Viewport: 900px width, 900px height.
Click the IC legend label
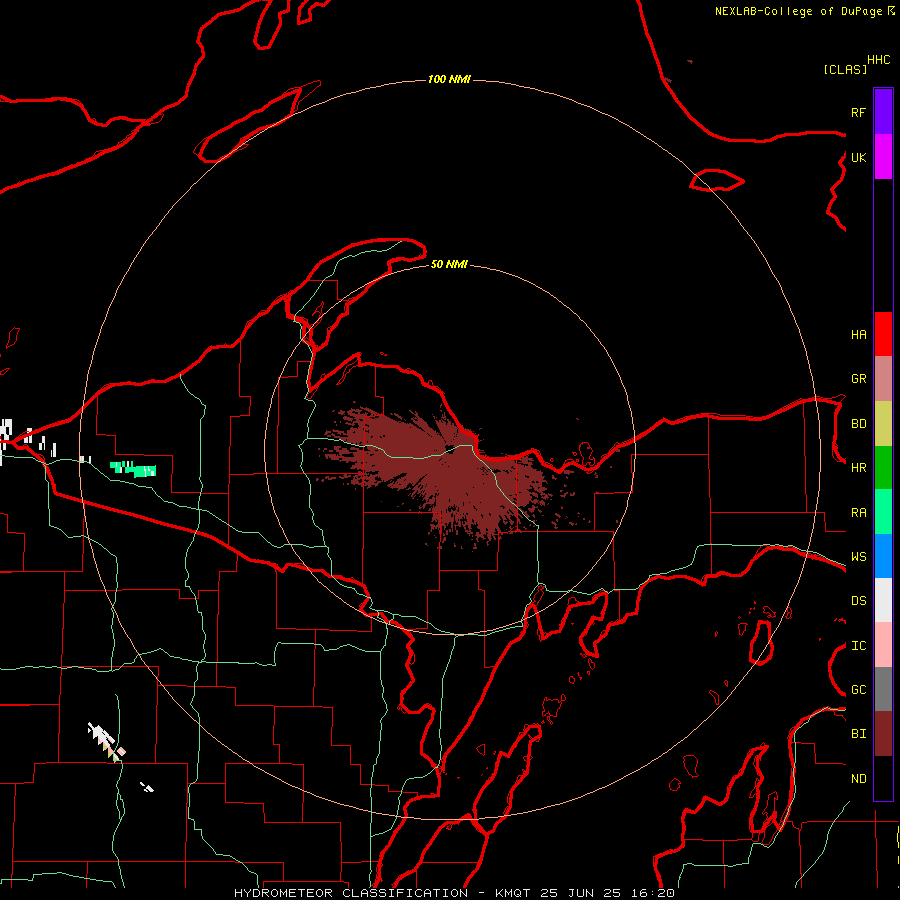coord(858,646)
